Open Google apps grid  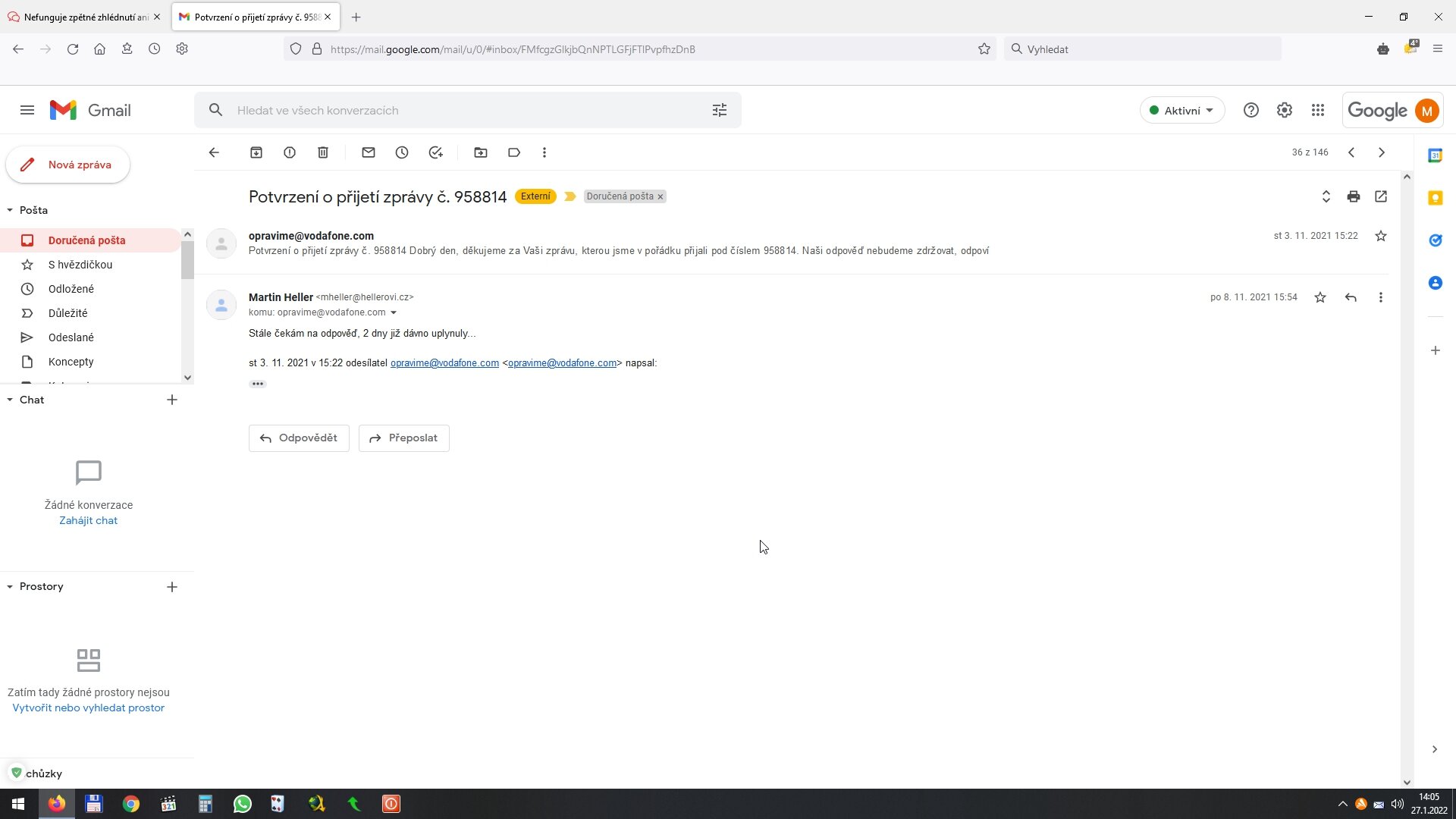click(x=1318, y=111)
